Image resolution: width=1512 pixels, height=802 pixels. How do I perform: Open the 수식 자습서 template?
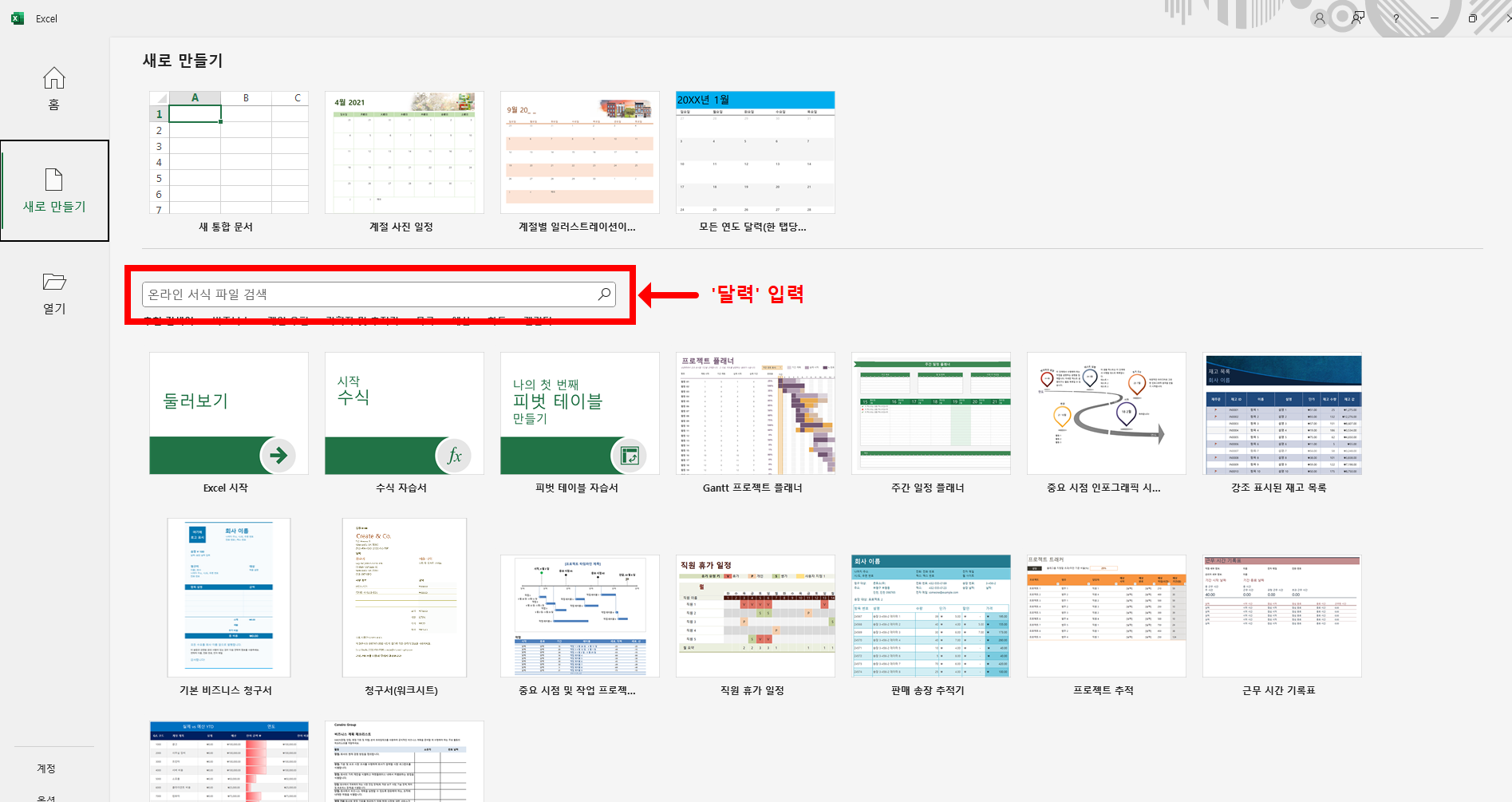[x=405, y=413]
